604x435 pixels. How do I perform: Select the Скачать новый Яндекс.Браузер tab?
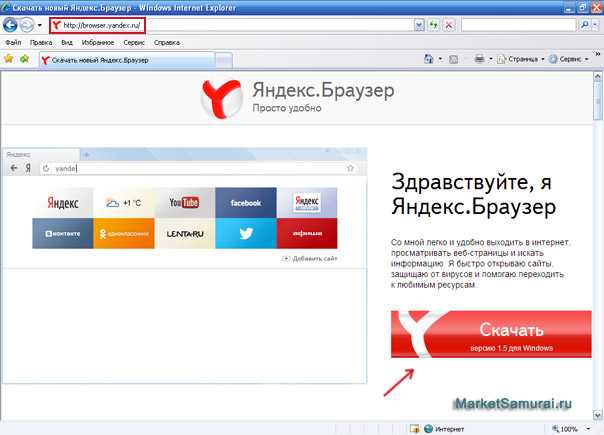point(127,60)
